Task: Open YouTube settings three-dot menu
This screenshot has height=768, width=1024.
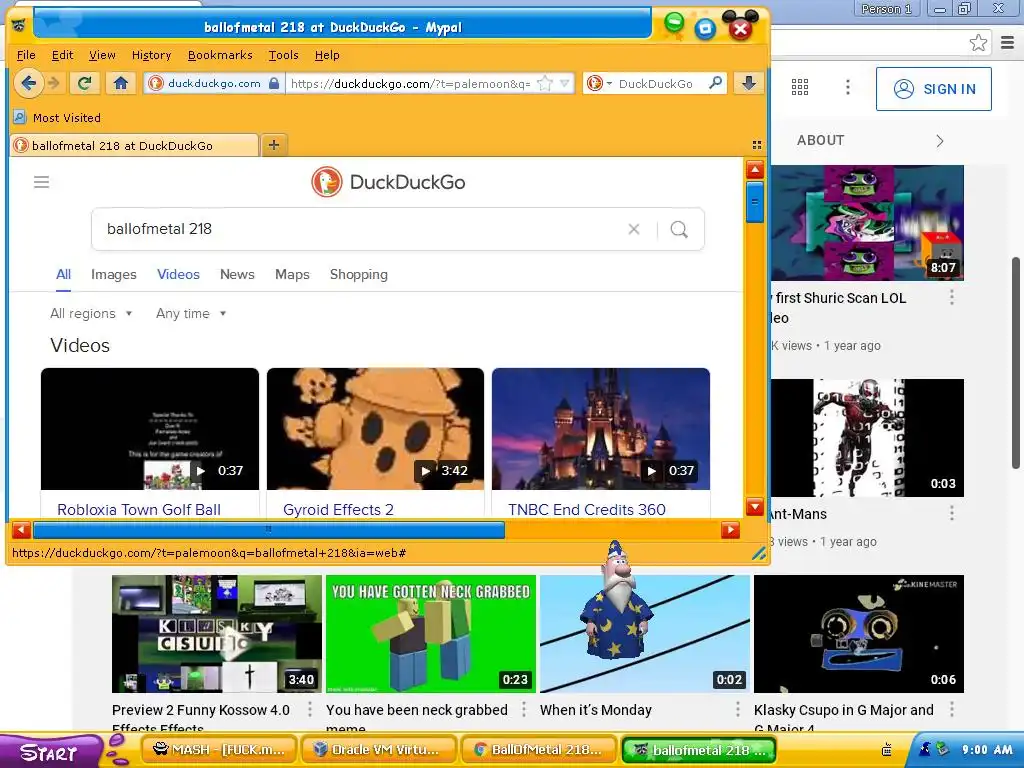Action: point(848,87)
